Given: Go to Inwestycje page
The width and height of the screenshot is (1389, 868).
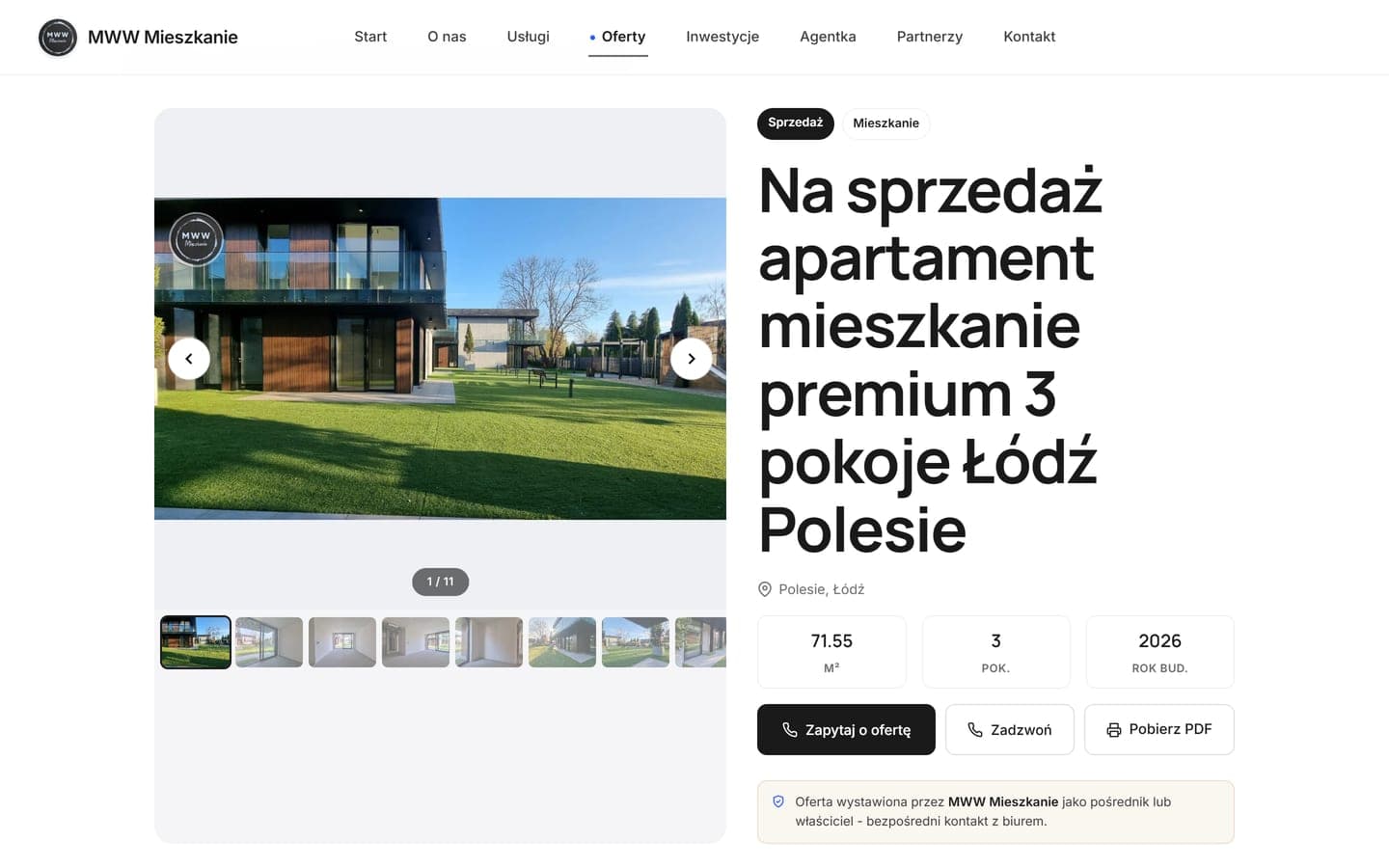Looking at the screenshot, I should tap(722, 37).
